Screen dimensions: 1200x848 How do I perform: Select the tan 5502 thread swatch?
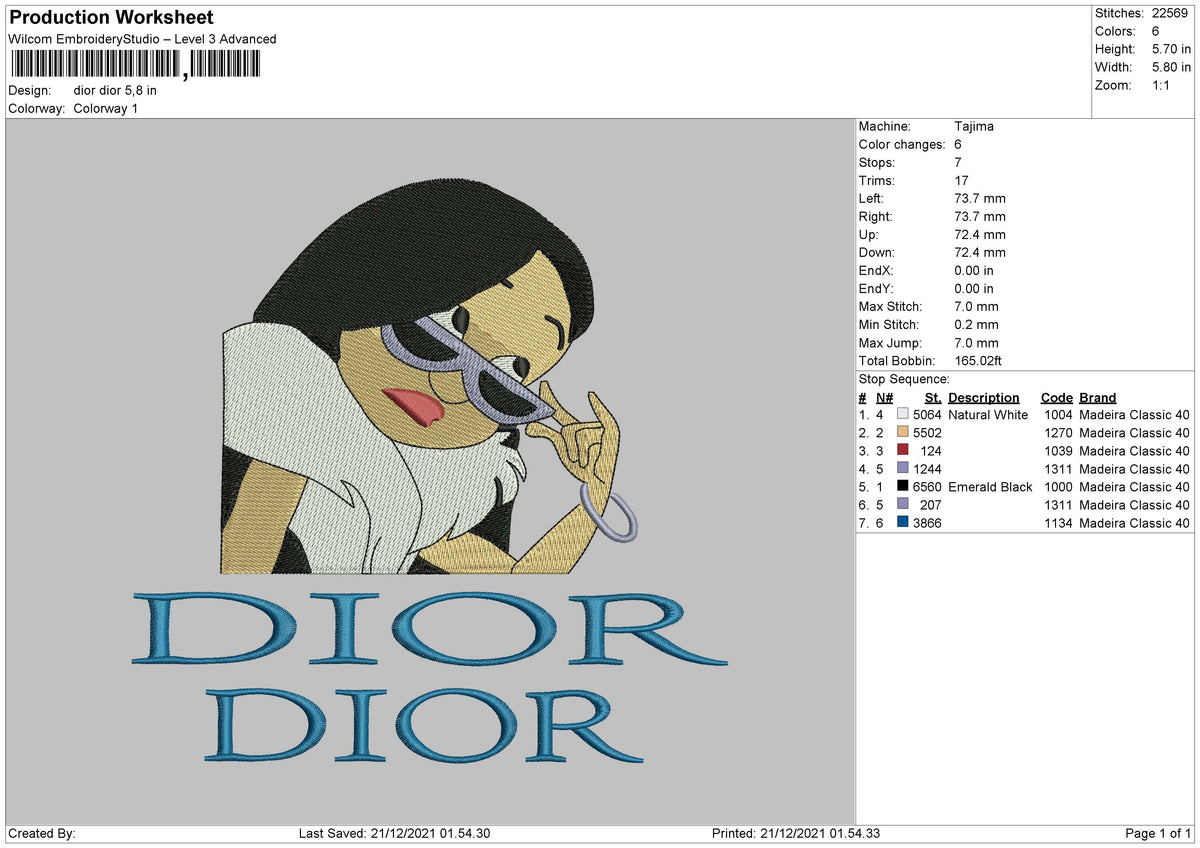click(903, 433)
